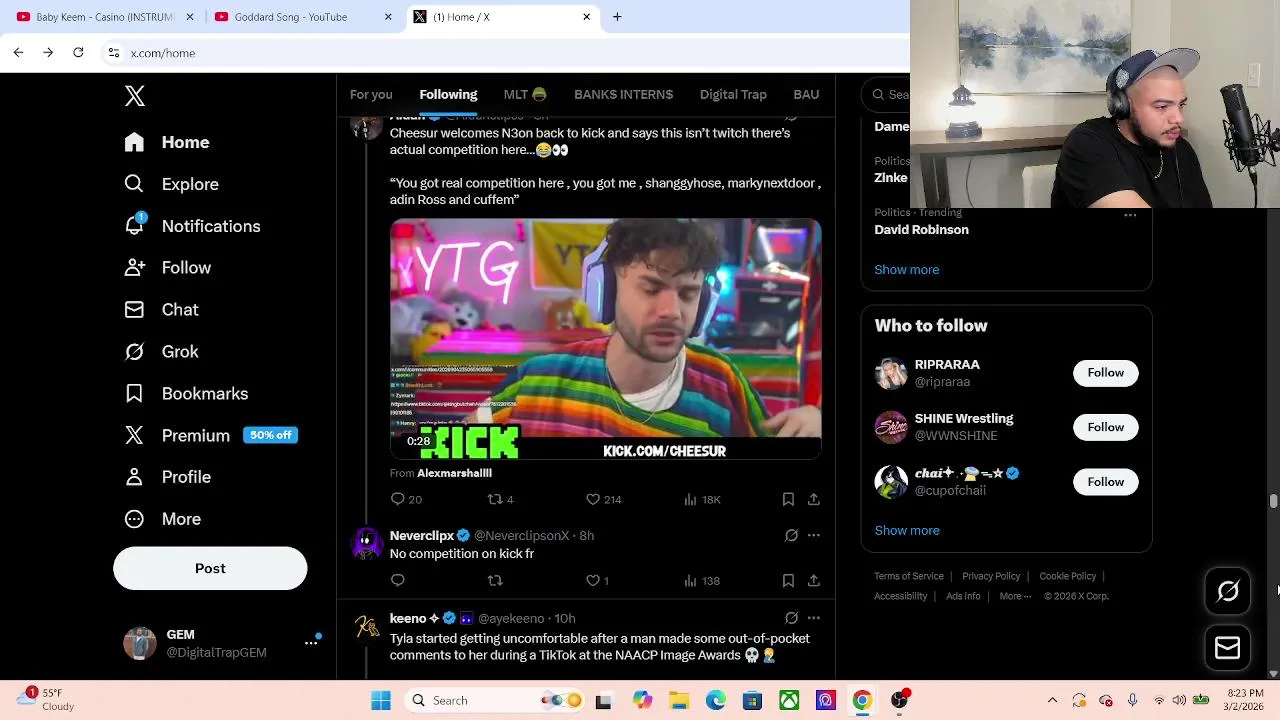Image resolution: width=1280 pixels, height=720 pixels.
Task: Play the Cheesur Kick video
Action: coord(605,339)
